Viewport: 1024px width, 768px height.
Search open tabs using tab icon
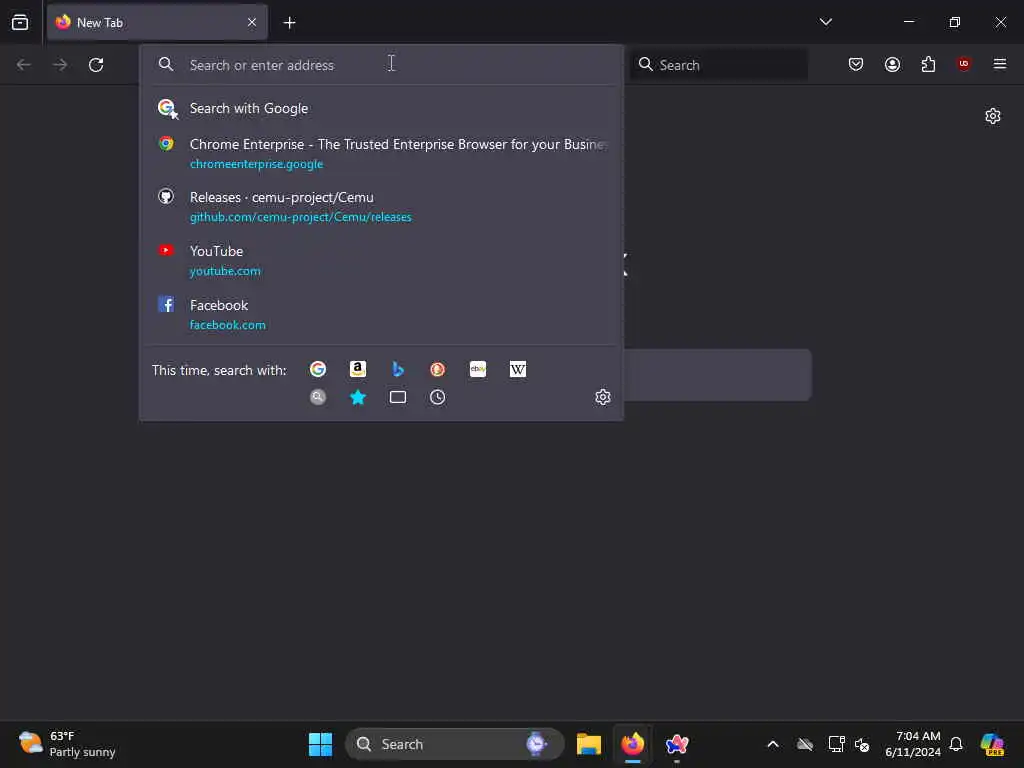[x=398, y=397]
